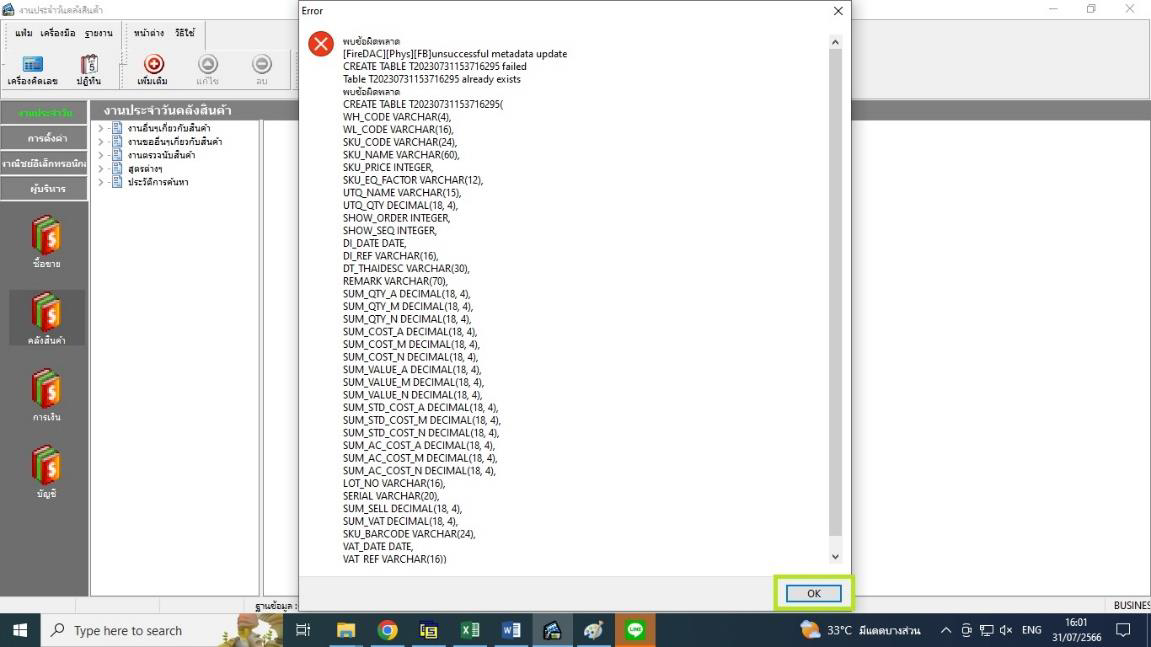
Task: Click the Windows taskbar search box
Action: (140, 630)
